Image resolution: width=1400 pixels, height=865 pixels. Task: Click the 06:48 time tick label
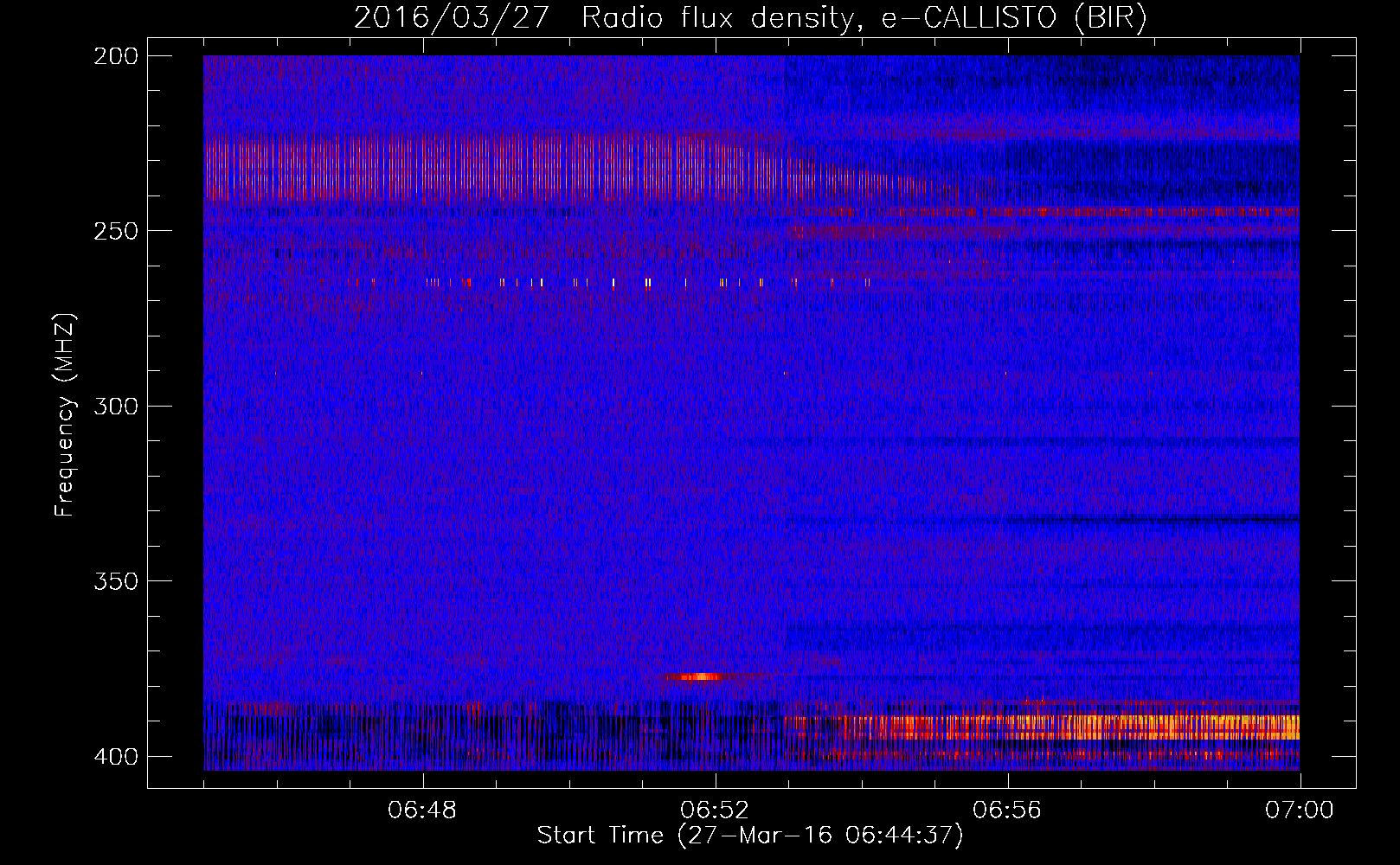click(x=422, y=811)
